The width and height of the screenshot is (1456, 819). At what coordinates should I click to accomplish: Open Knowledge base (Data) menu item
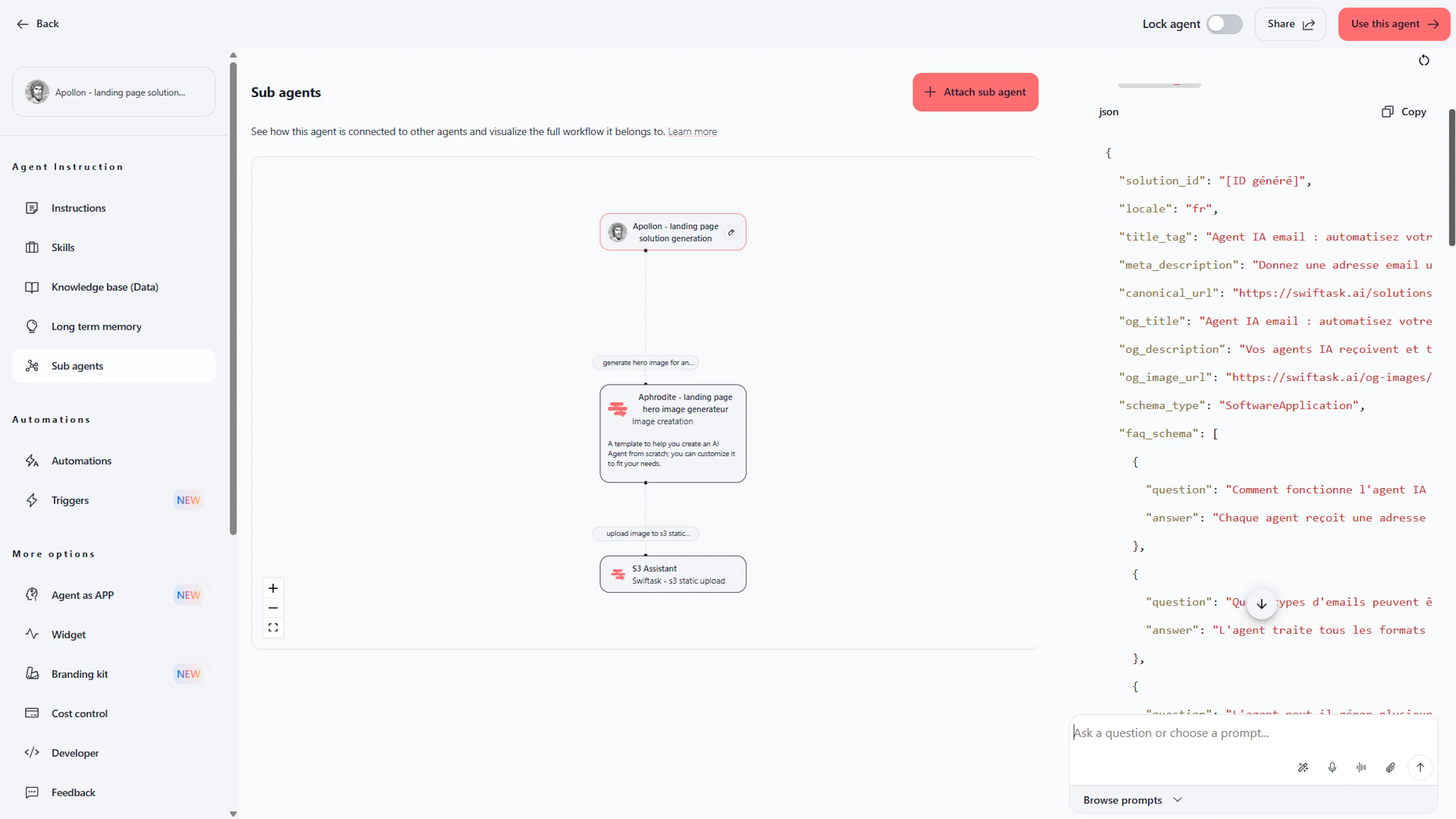click(105, 287)
